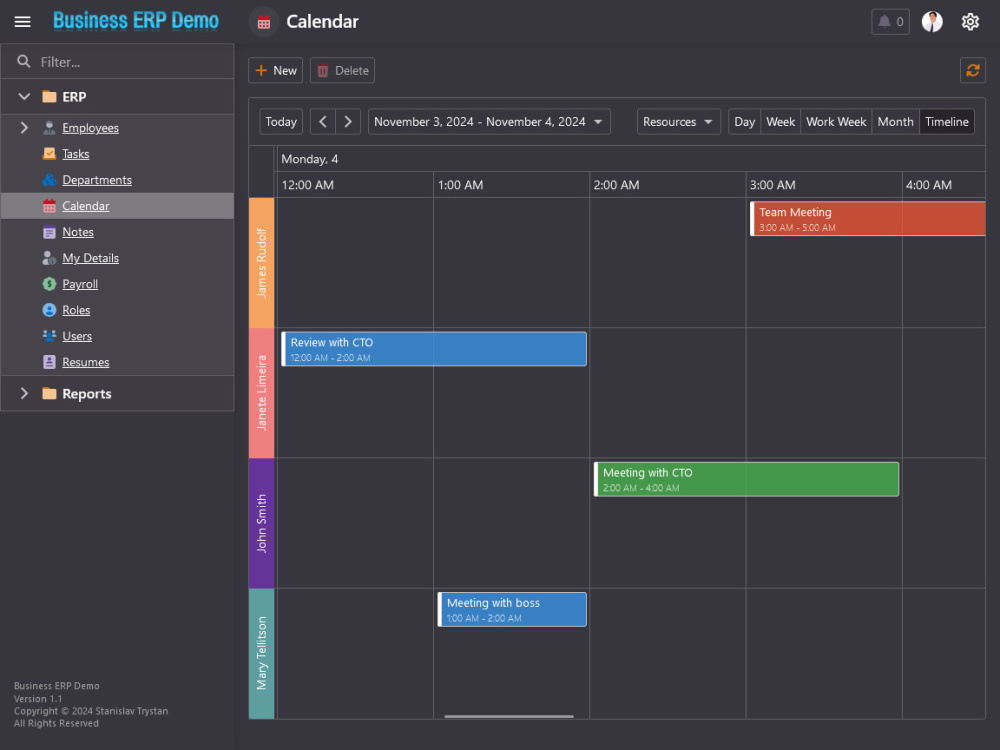Click the Delete button
The height and width of the screenshot is (750, 1000).
[x=342, y=70]
